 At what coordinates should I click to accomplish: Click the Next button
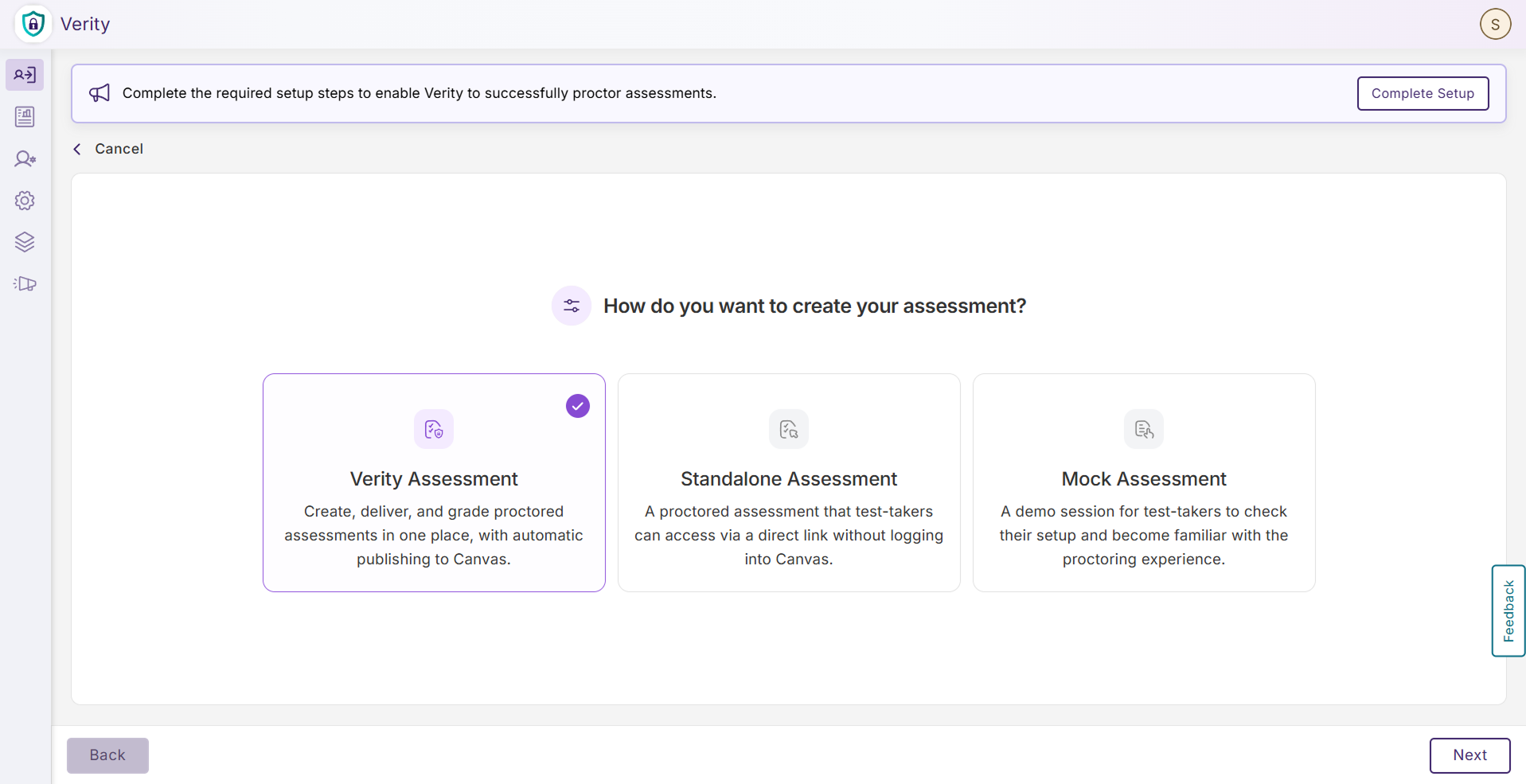(x=1469, y=755)
